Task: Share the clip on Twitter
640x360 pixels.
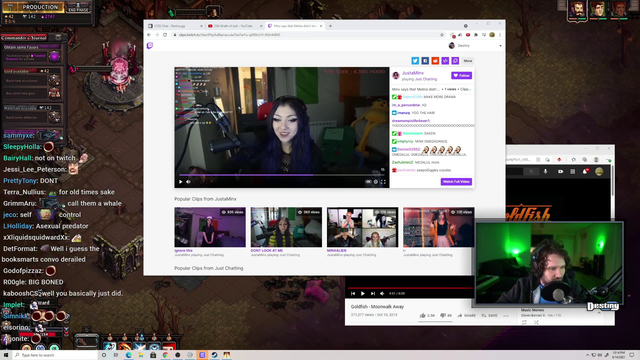Action: point(415,61)
